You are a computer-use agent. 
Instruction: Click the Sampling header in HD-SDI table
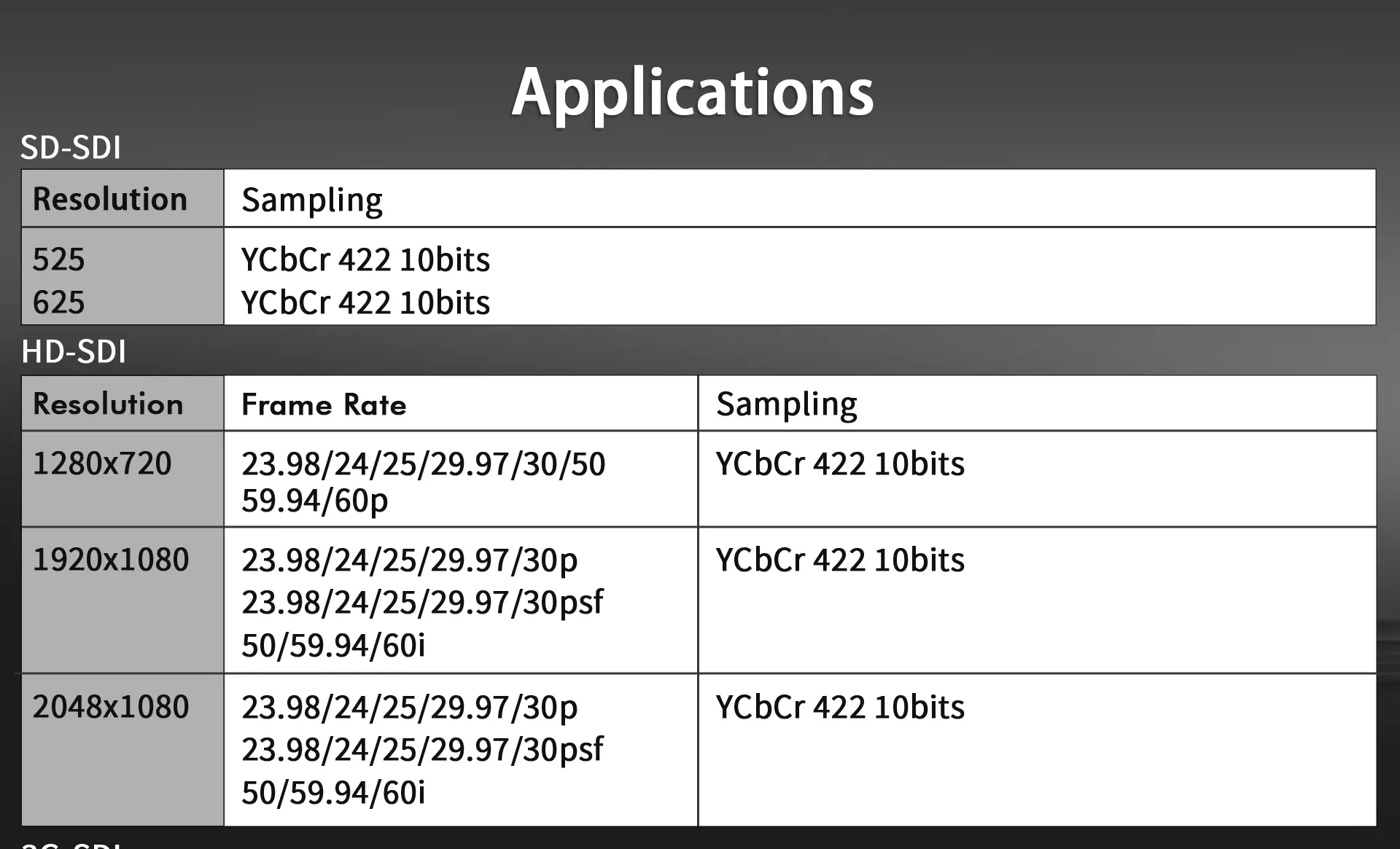pyautogui.click(x=786, y=404)
